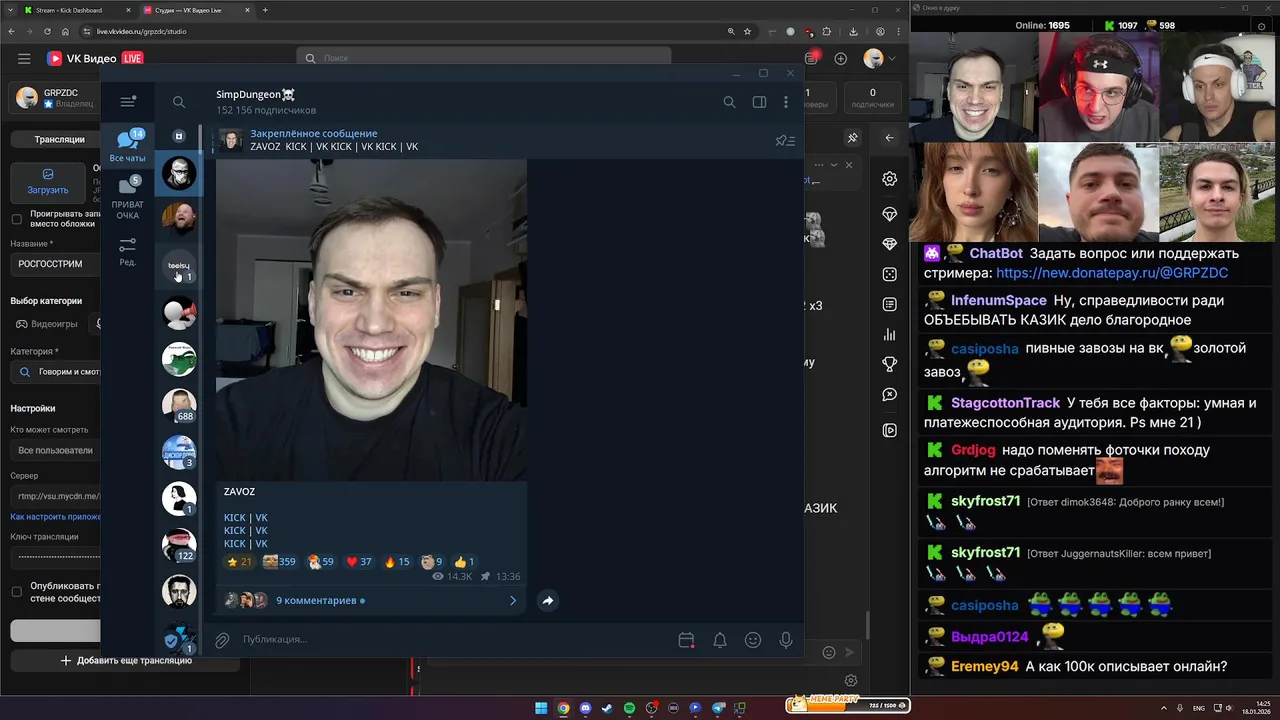Select the Все чаты folder
Image resolution: width=1280 pixels, height=720 pixels.
pos(127,146)
